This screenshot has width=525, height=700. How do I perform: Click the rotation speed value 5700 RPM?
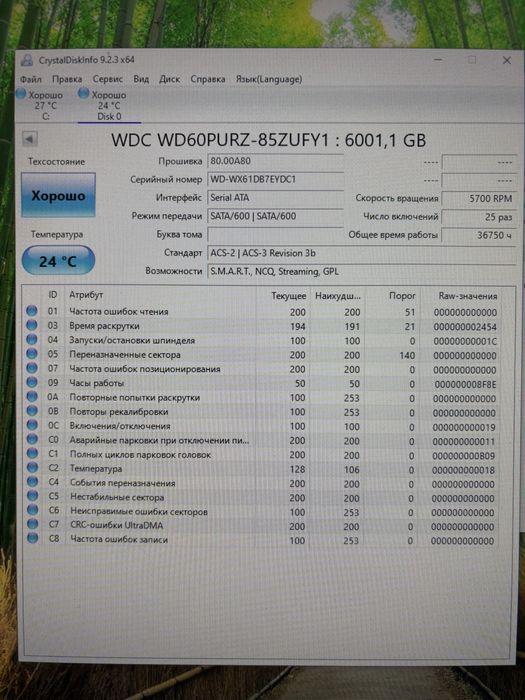point(479,199)
